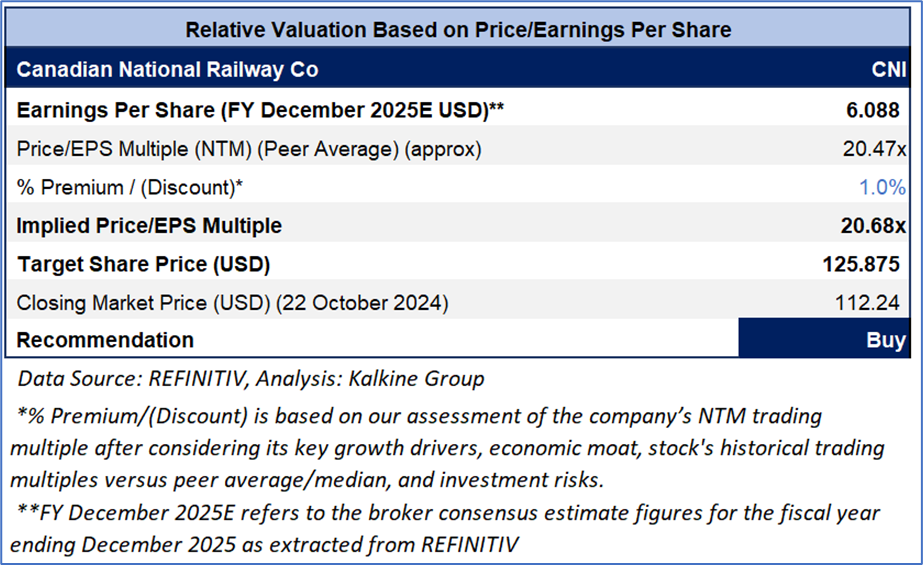Select the Price/EPS Multiple Peer Average label
Image resolution: width=923 pixels, height=565 pixels.
249,149
